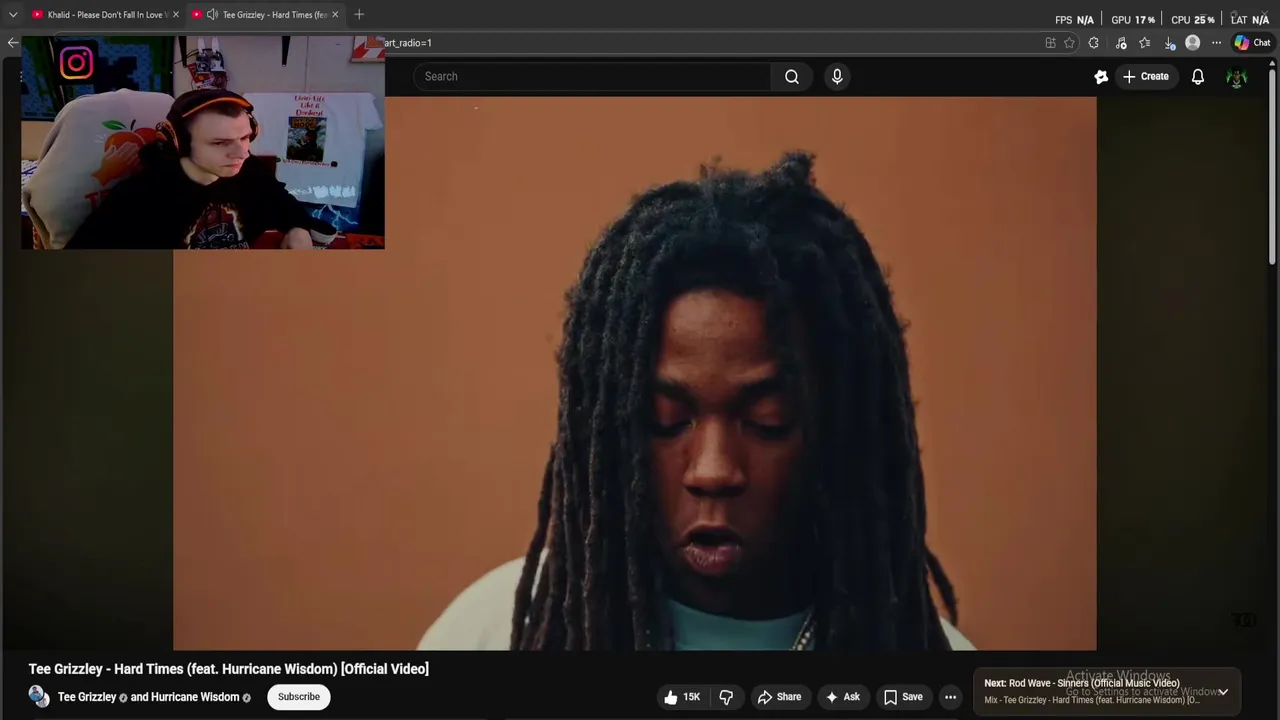This screenshot has width=1280, height=720.
Task: Open the Favorites list icon
Action: [x=1145, y=43]
